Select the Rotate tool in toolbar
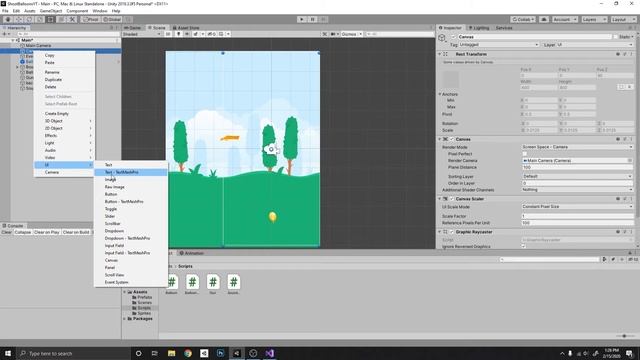640x360 pixels. (x=29, y=19)
